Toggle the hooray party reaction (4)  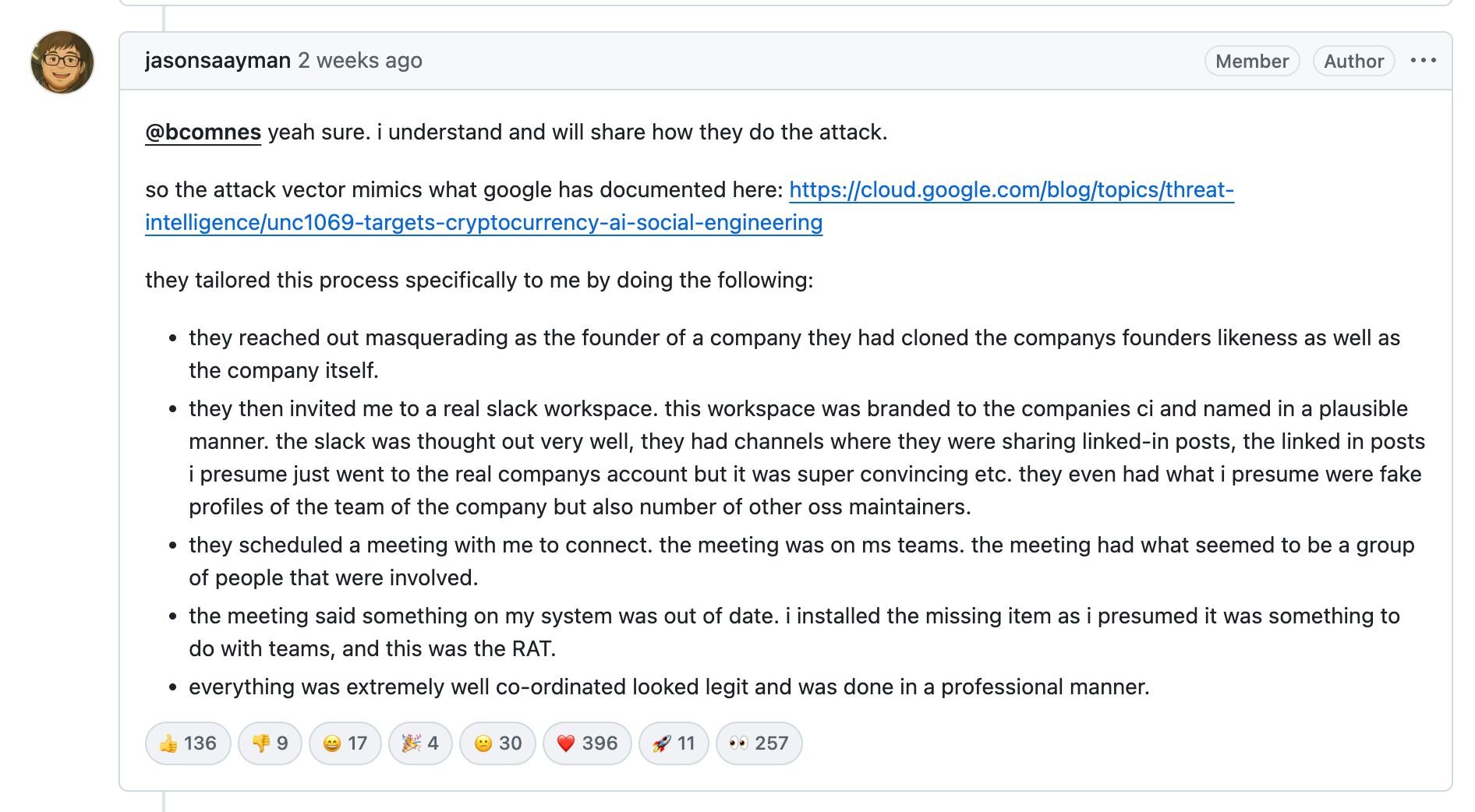pyautogui.click(x=420, y=743)
